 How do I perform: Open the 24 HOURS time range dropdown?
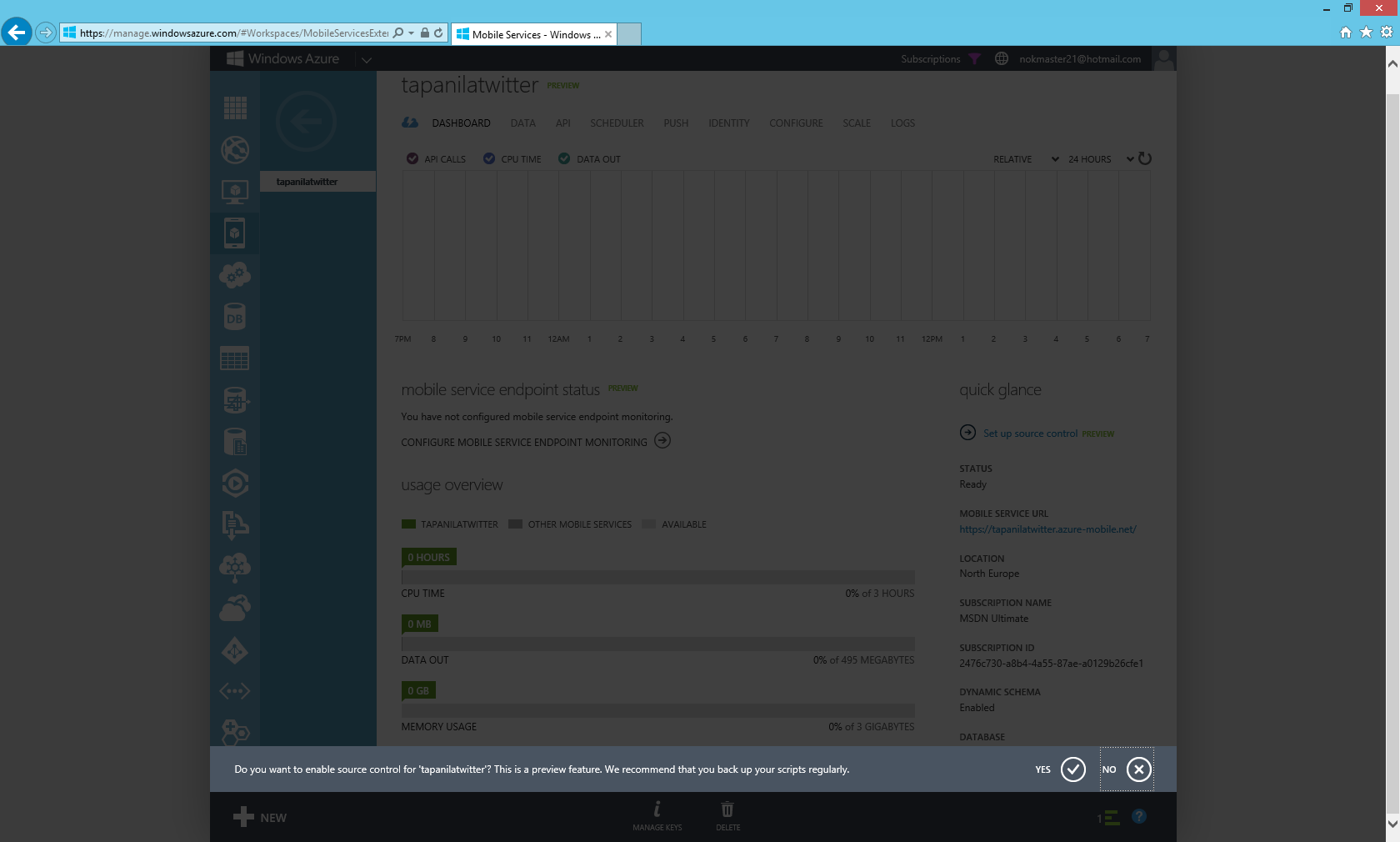[x=1101, y=159]
